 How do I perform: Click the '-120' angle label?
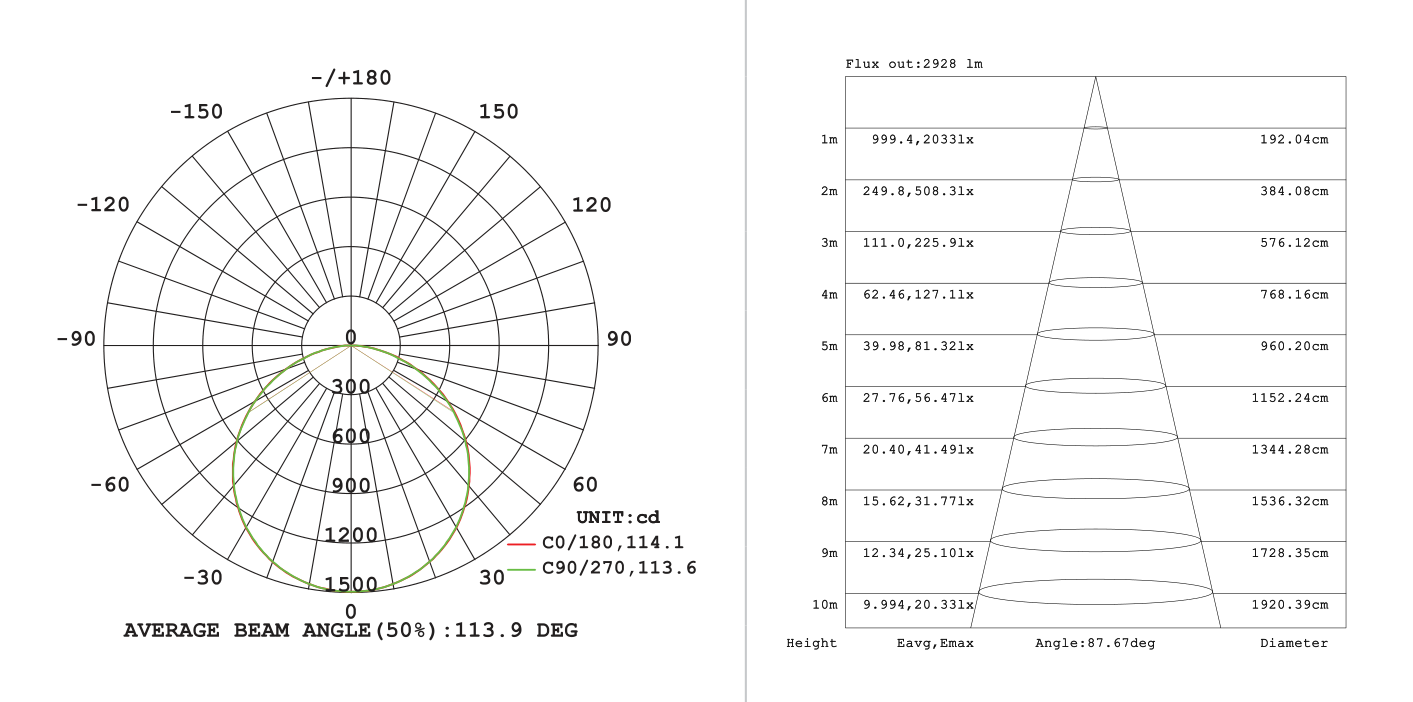[103, 204]
